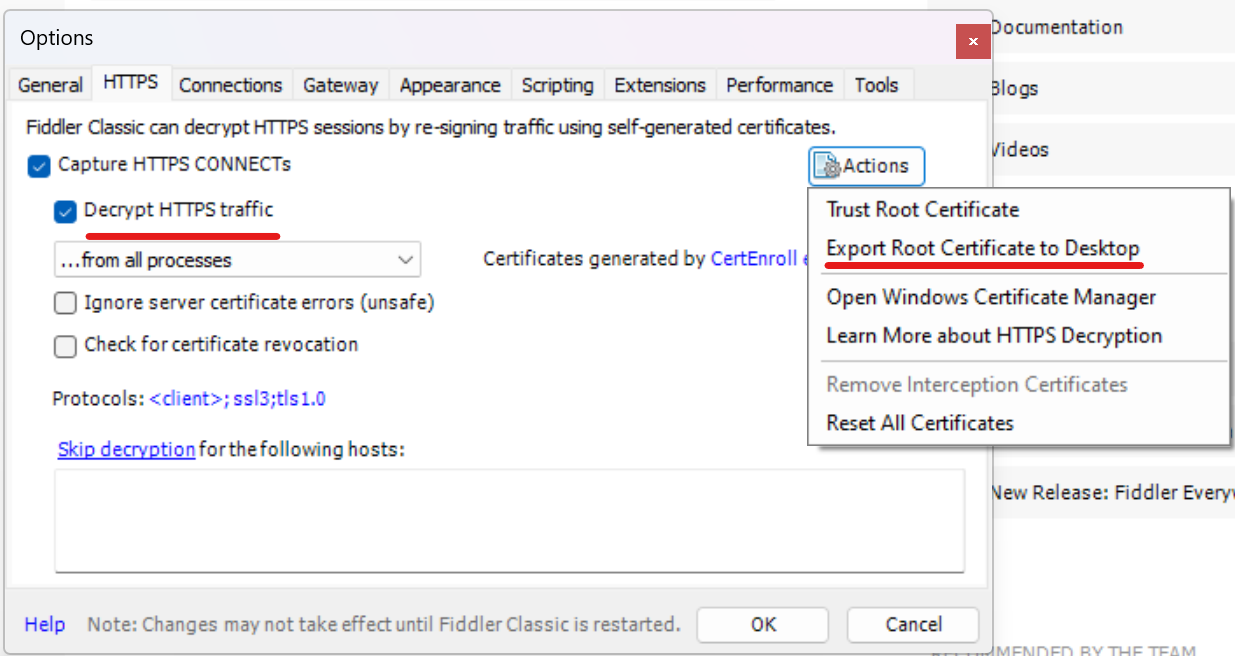Open the Connections tab
The height and width of the screenshot is (656, 1235).
click(231, 85)
